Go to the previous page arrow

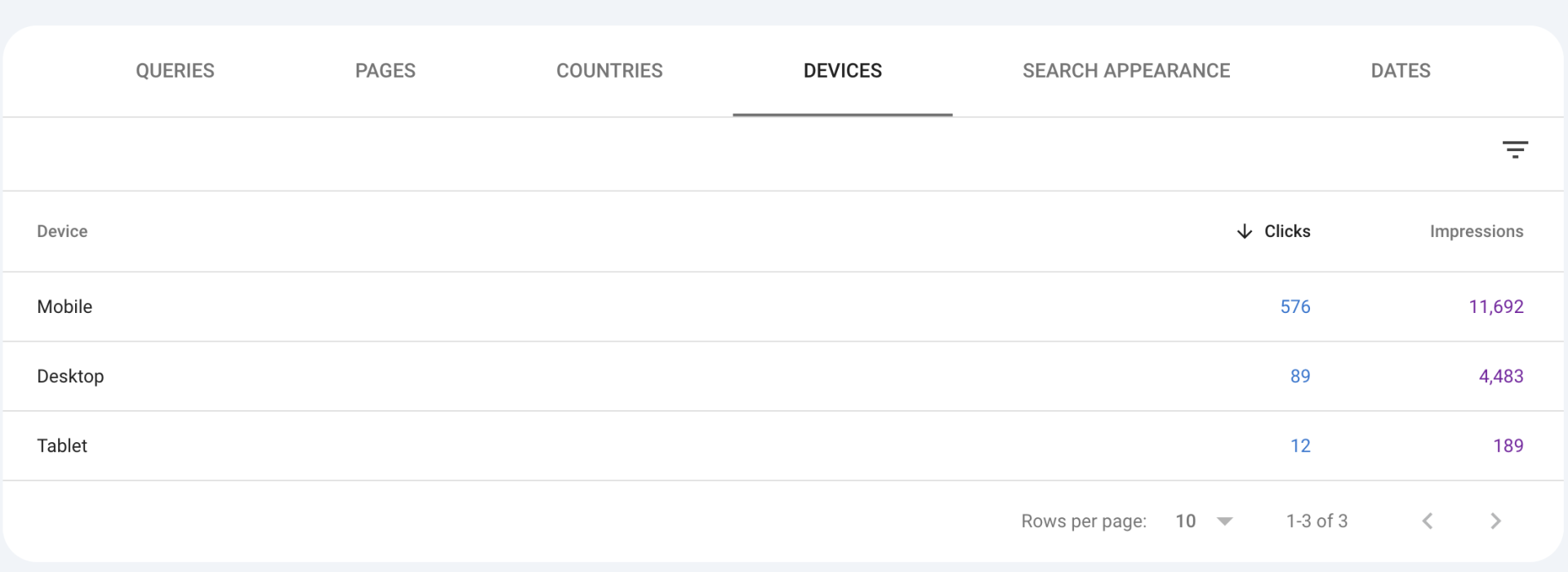1428,521
